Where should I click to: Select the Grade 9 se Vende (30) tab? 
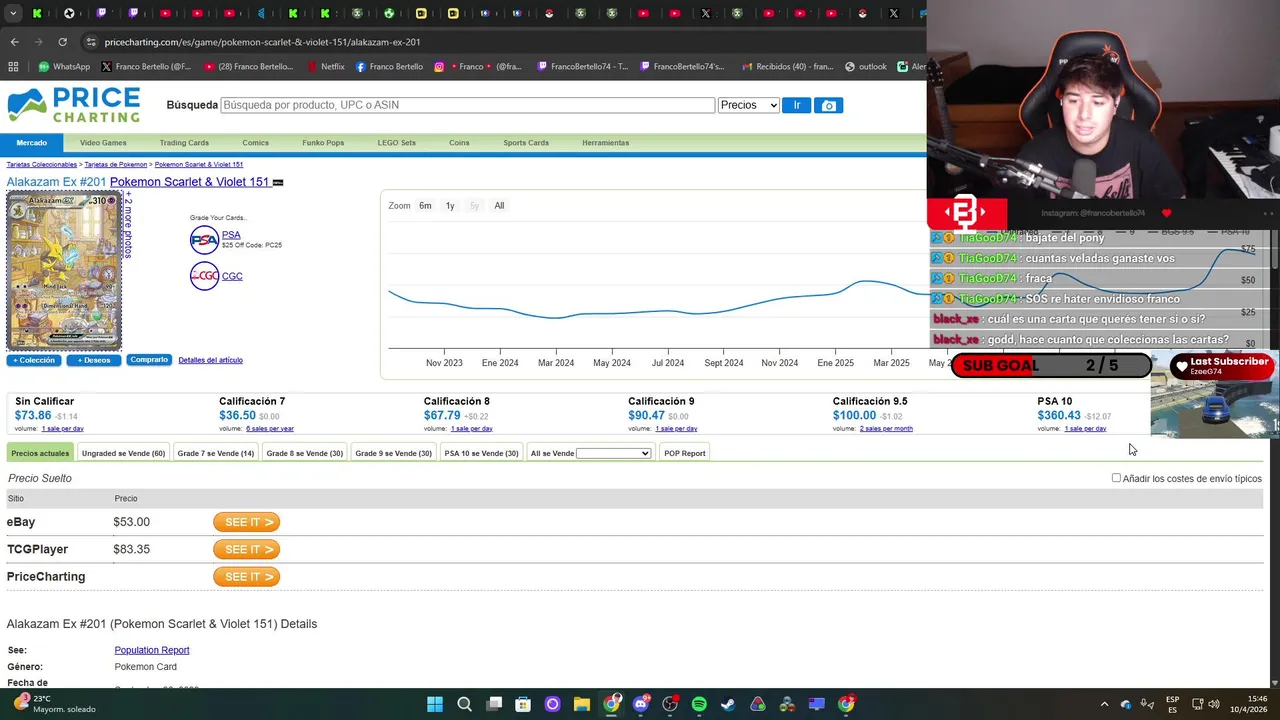click(393, 453)
